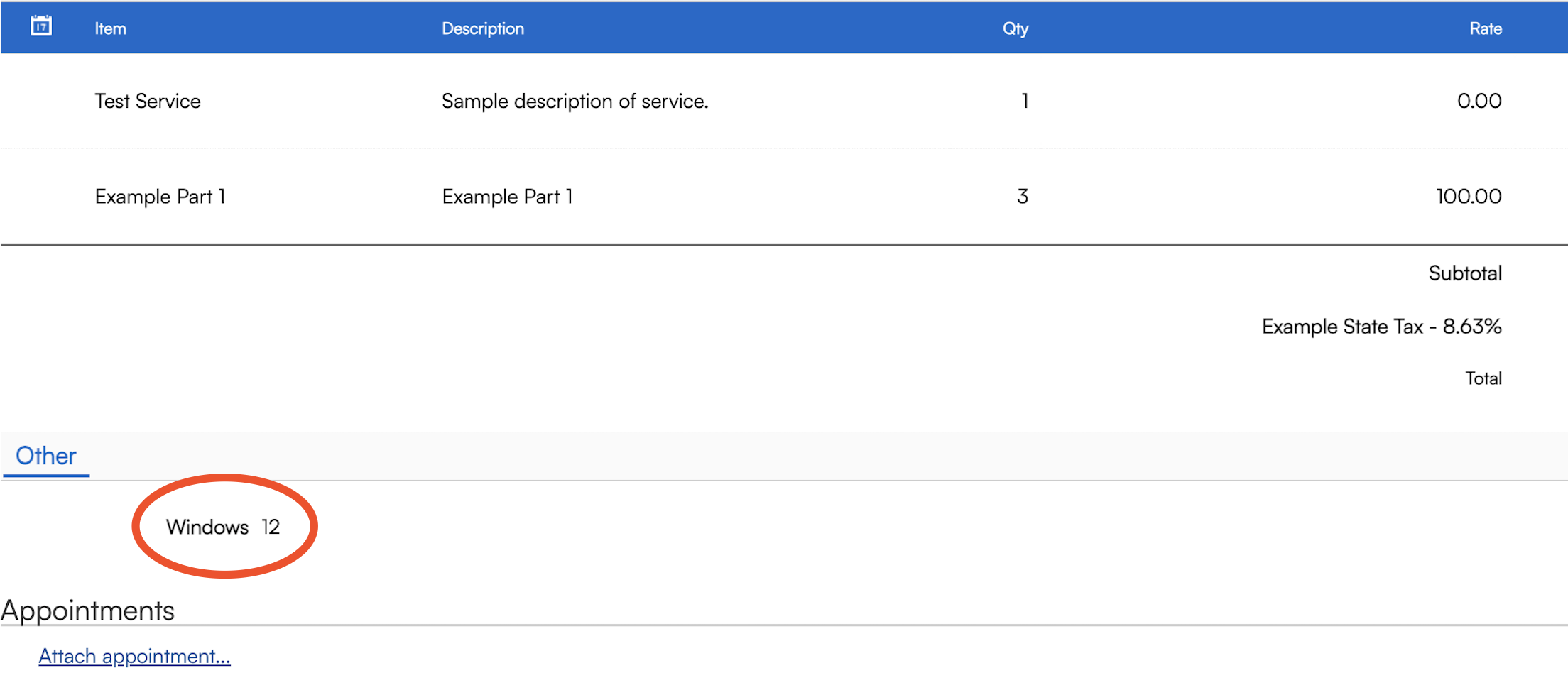Click the Windows custom field value 12
The width and height of the screenshot is (1568, 673).
pyautogui.click(x=271, y=527)
